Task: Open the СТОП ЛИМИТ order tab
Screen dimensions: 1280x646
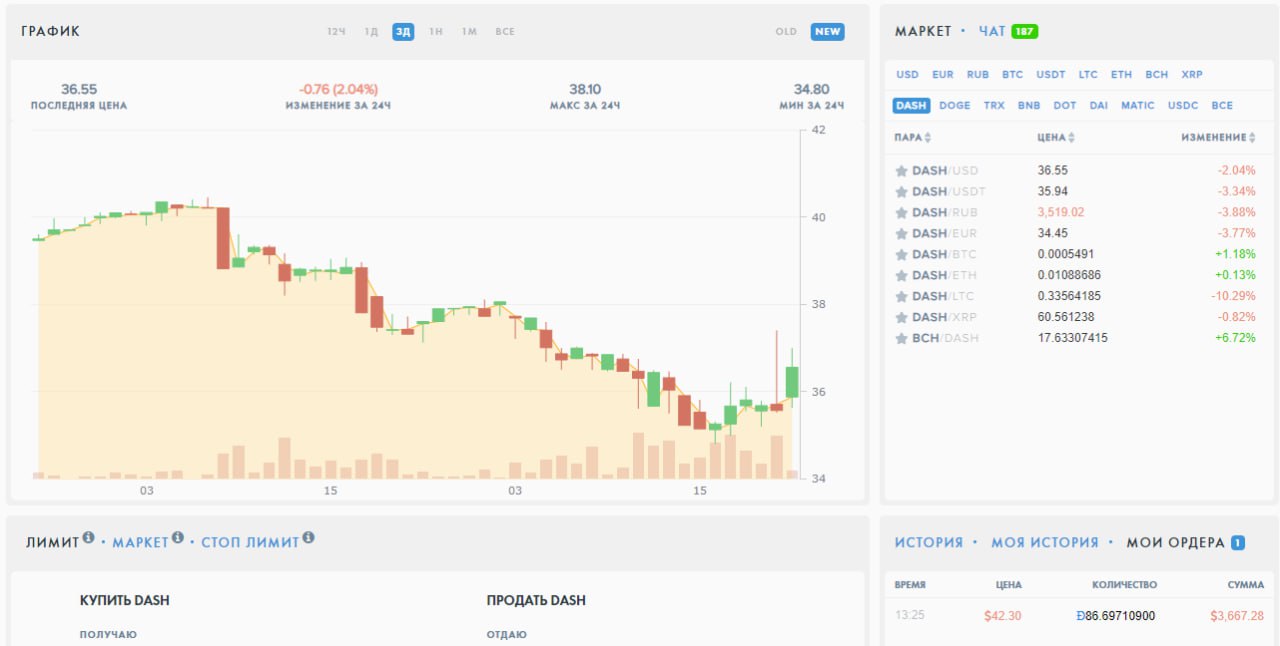Action: (x=250, y=543)
